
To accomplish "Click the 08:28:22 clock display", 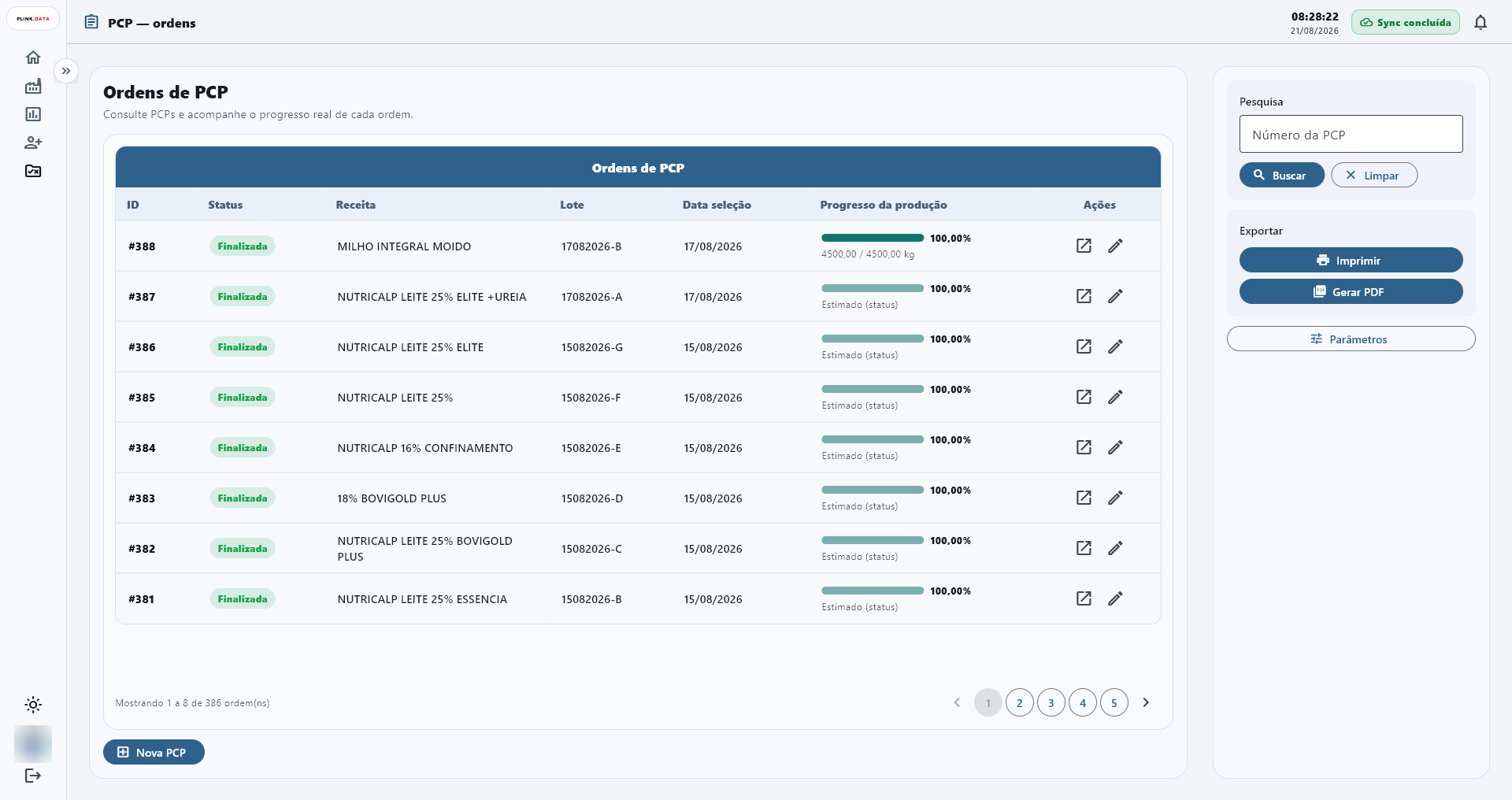I will tap(1314, 17).
